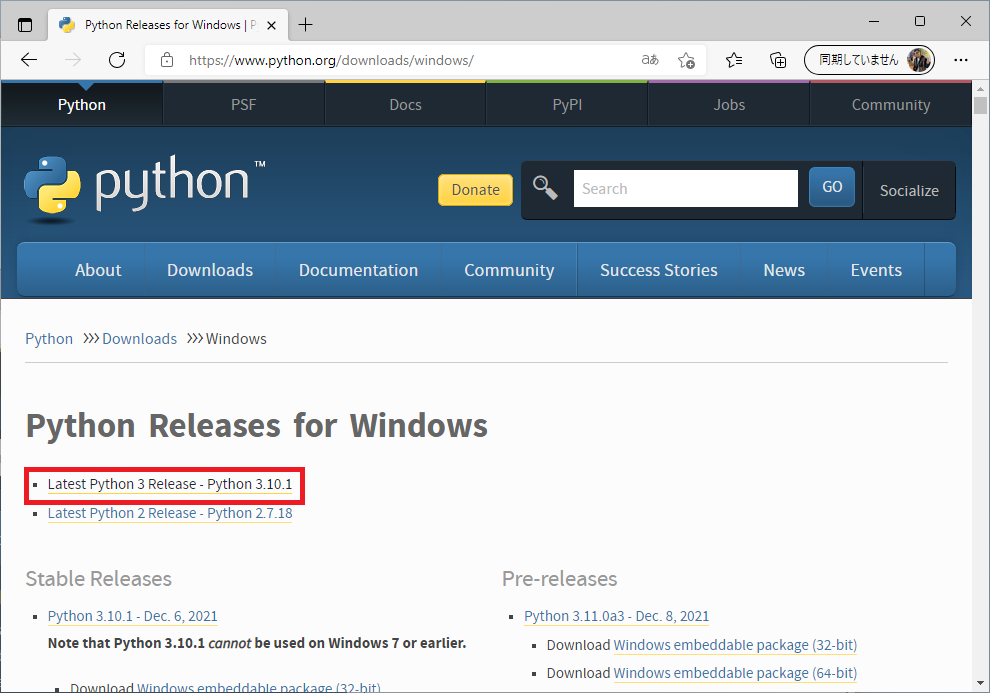Click inside the Search input field
Image resolution: width=990 pixels, height=693 pixels.
[x=685, y=187]
